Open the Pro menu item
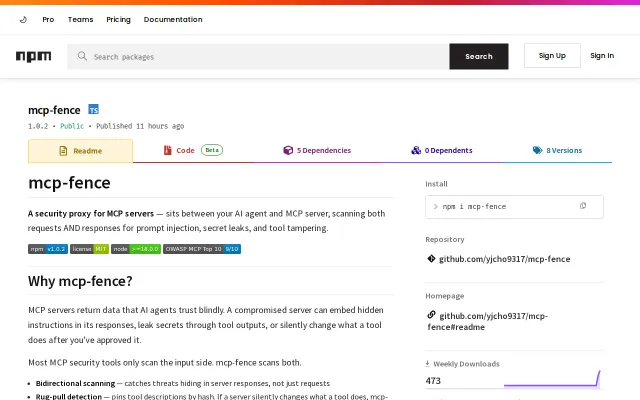 (x=48, y=19)
